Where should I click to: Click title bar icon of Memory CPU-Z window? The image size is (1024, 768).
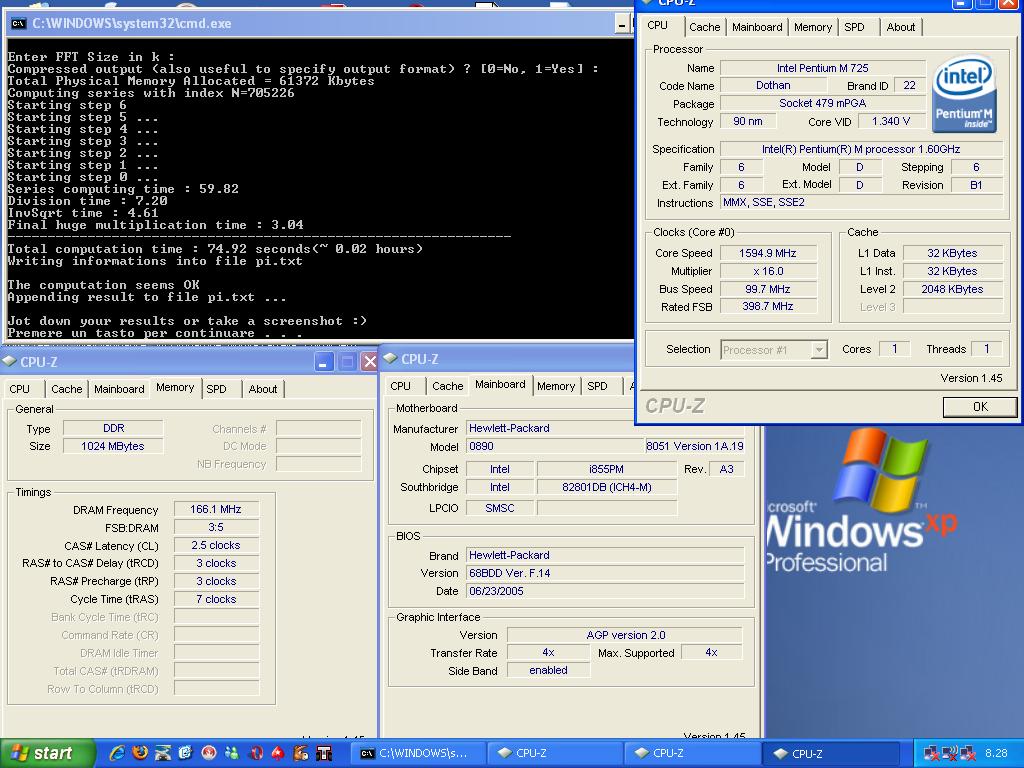[9, 361]
